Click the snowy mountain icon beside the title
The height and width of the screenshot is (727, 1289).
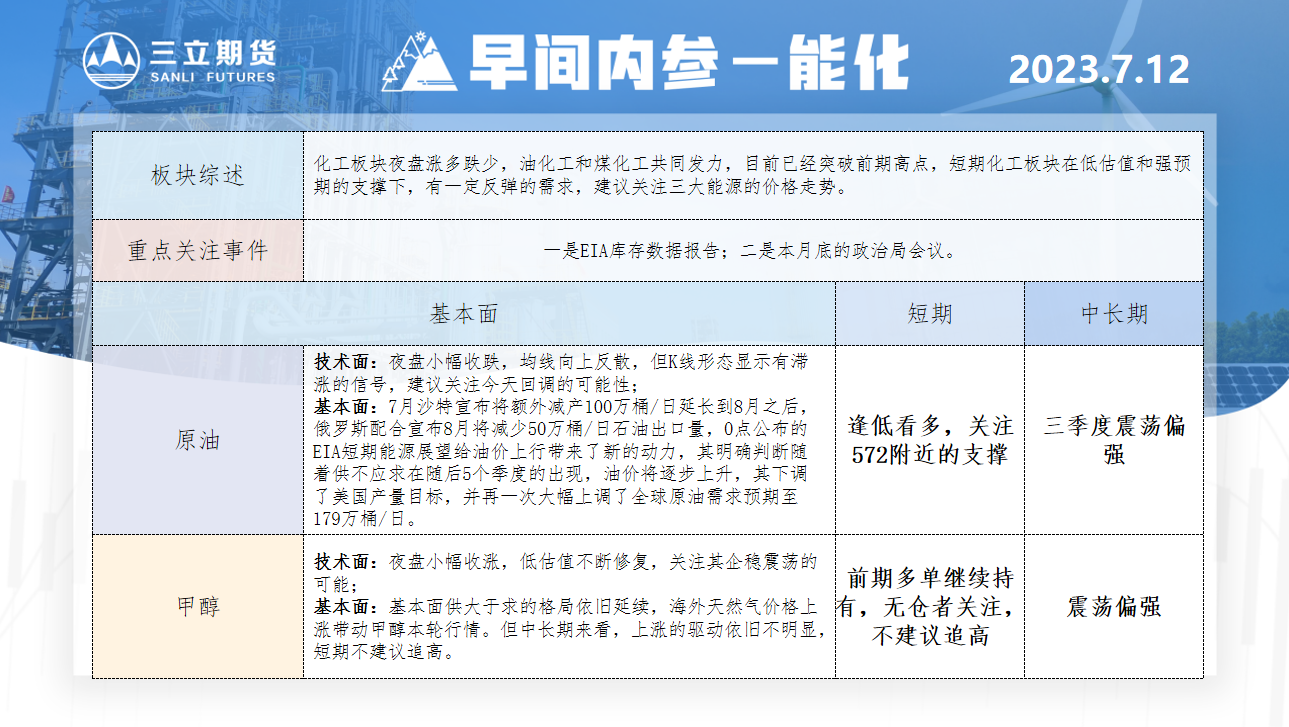tap(420, 62)
